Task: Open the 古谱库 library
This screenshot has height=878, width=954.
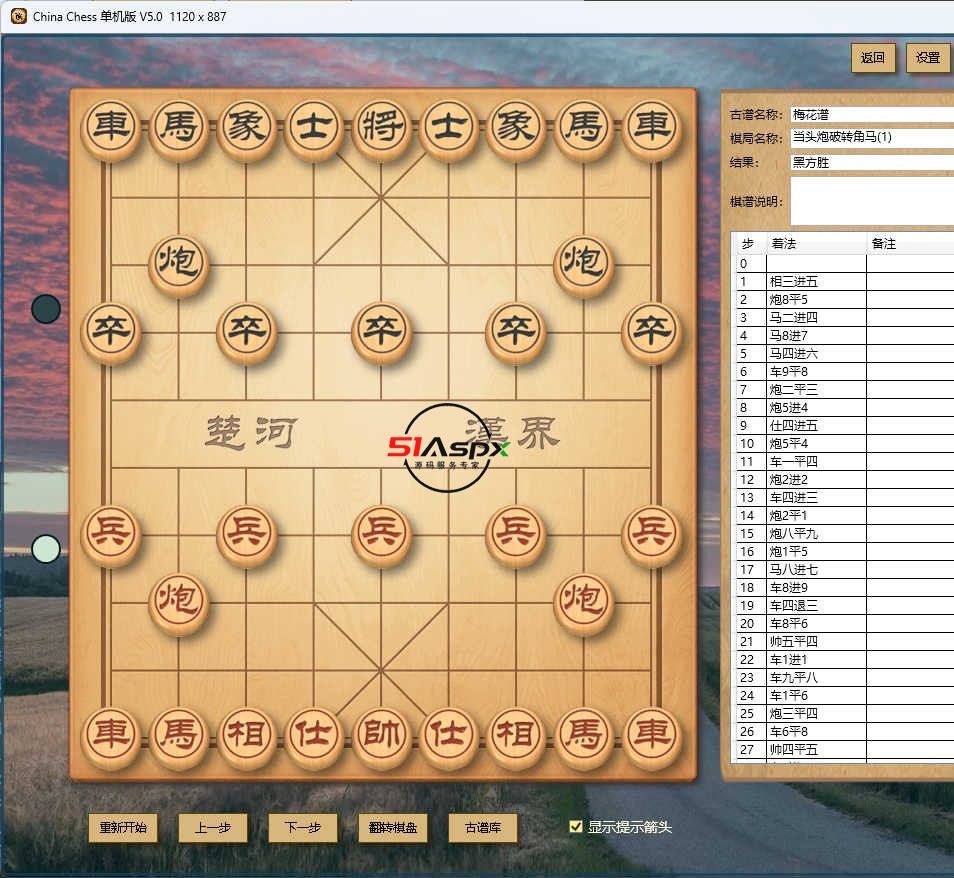Action: click(483, 827)
